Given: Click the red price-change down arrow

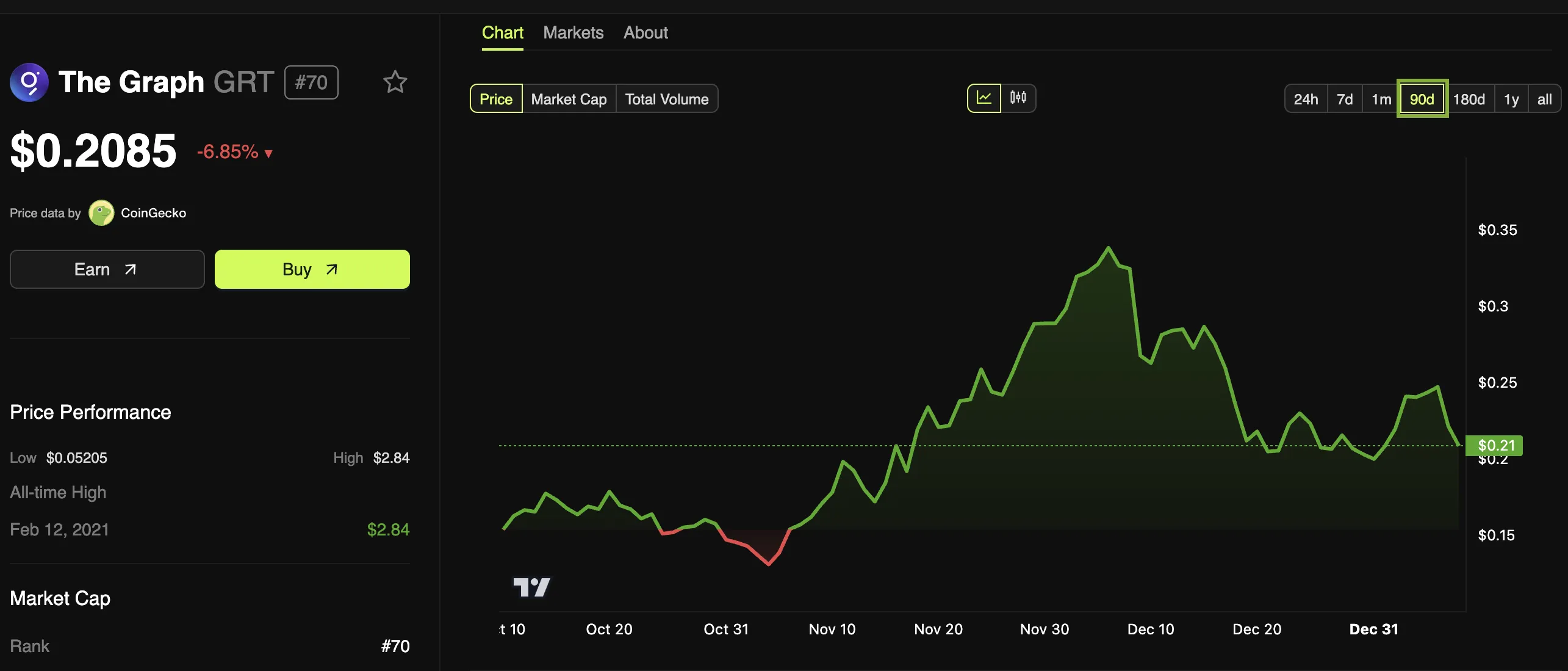Looking at the screenshot, I should point(268,153).
